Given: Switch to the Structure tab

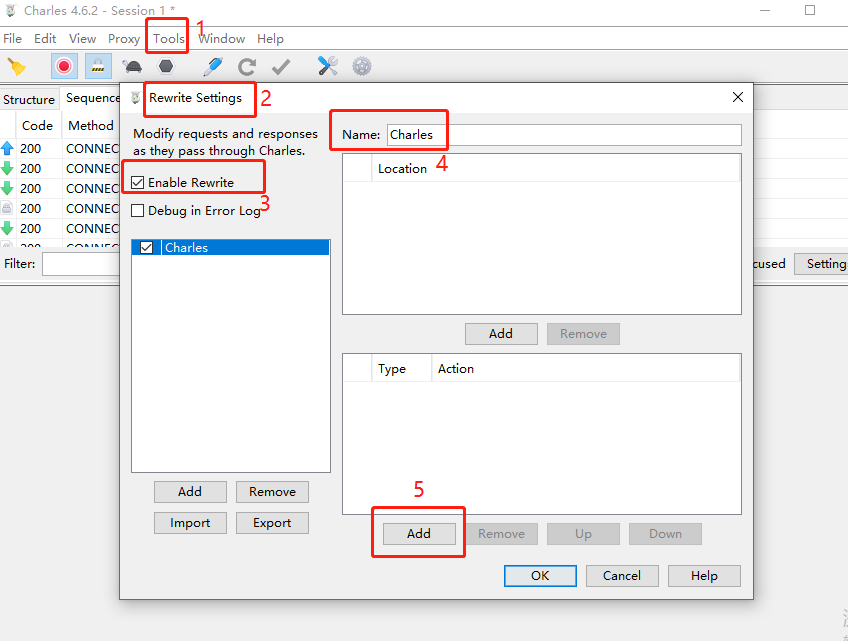Looking at the screenshot, I should click(29, 100).
